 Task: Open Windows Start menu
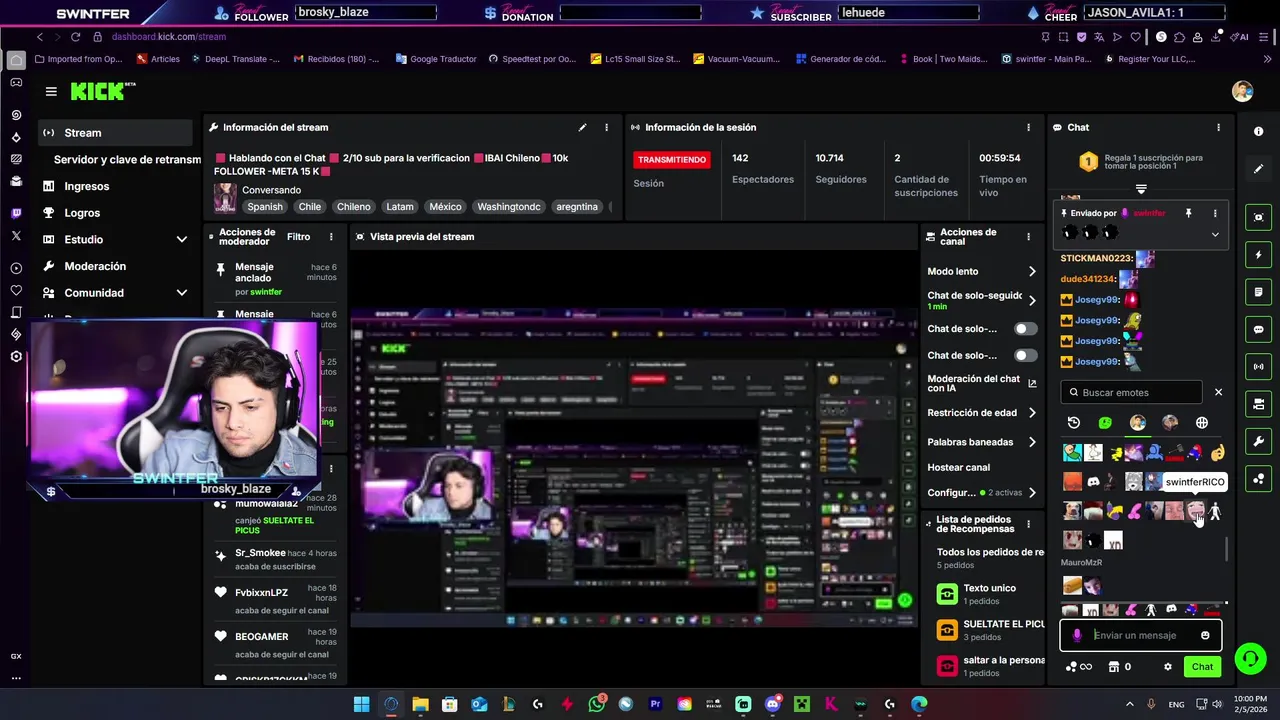pos(361,704)
